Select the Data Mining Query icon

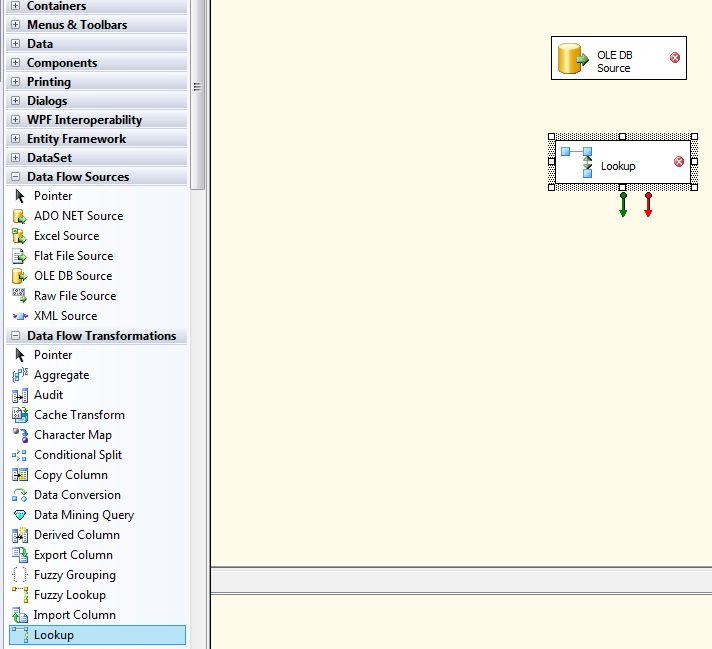coord(20,515)
